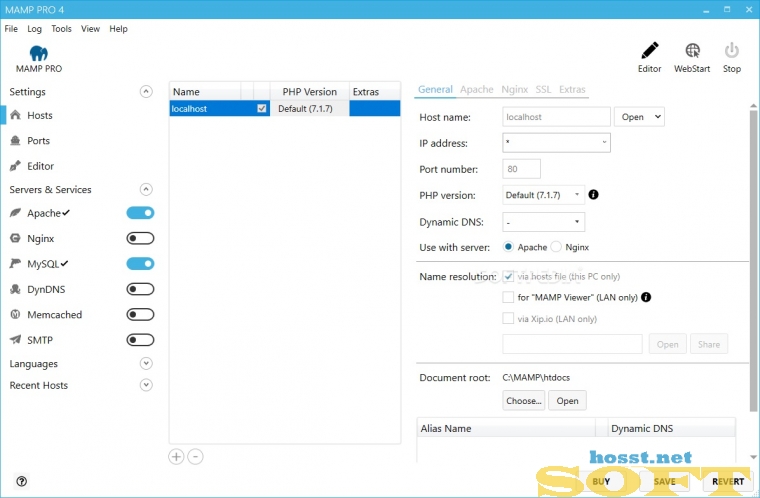Open the Log menu
Image resolution: width=760 pixels, height=498 pixels.
pyautogui.click(x=34, y=29)
